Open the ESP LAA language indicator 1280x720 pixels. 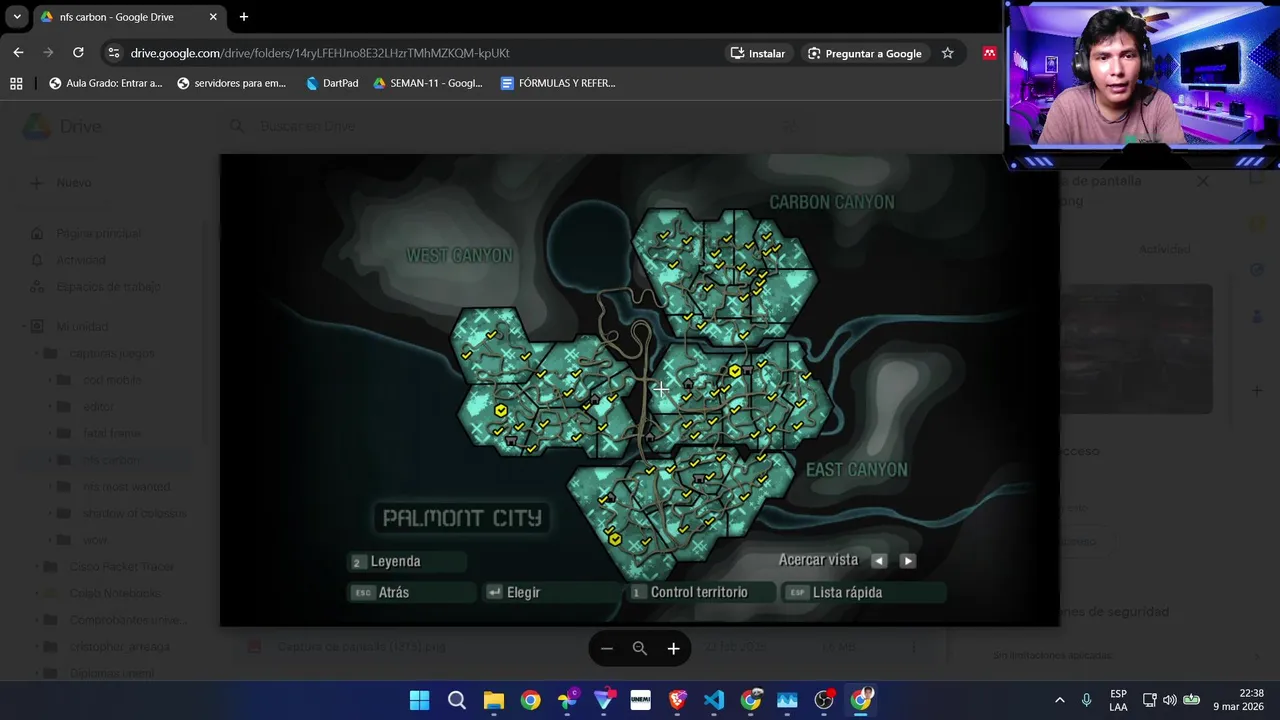coord(1118,700)
